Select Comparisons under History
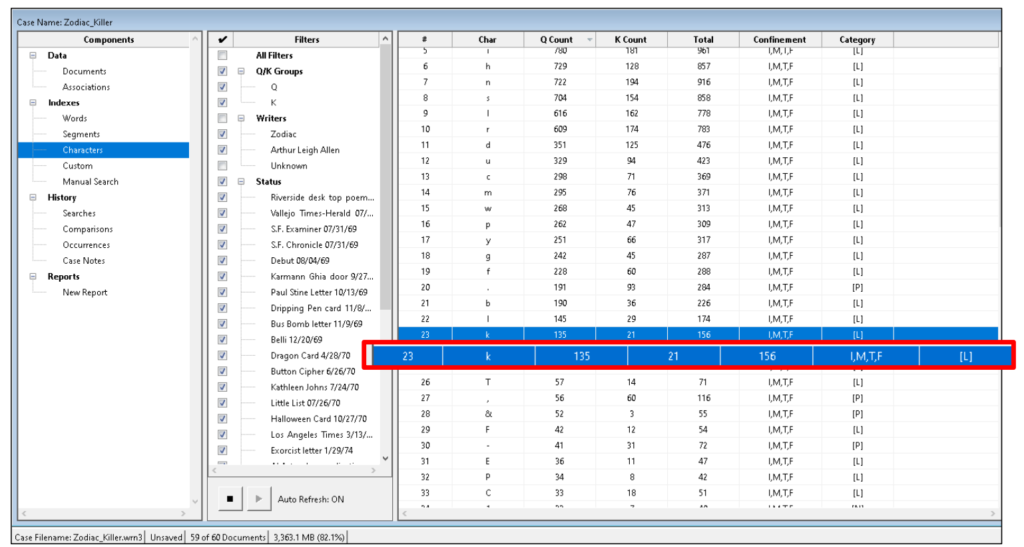The image size is (1024, 547). (87, 229)
